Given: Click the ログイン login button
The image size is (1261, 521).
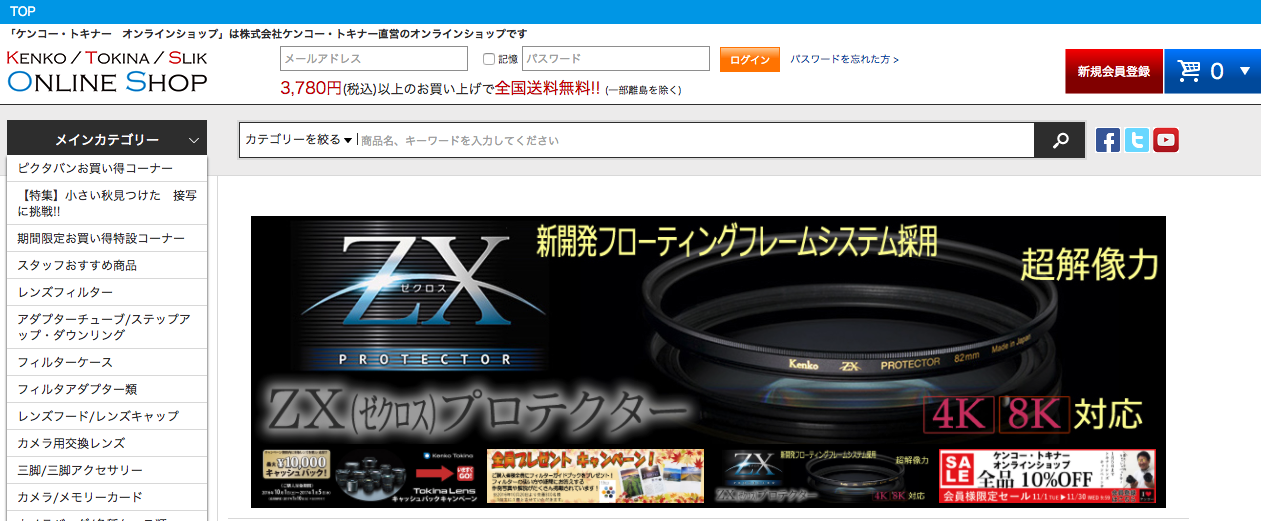Looking at the screenshot, I should (749, 59).
